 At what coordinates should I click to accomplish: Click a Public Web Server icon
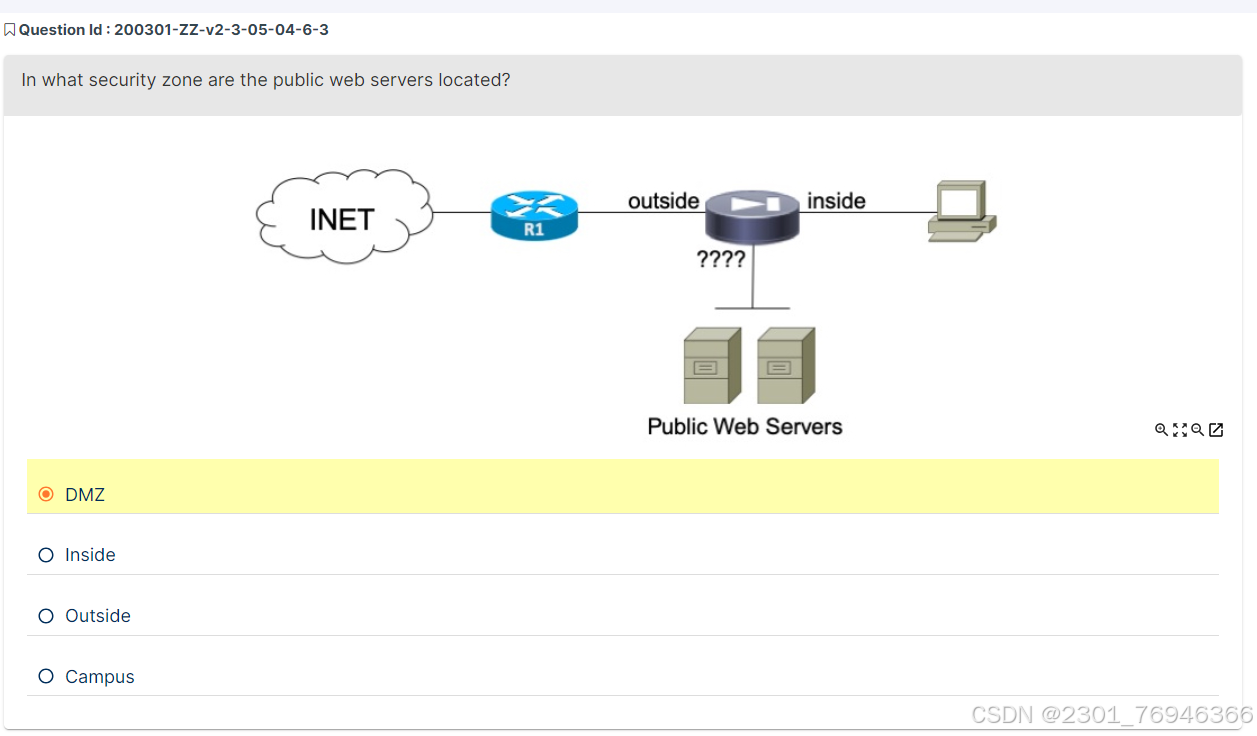pos(712,365)
